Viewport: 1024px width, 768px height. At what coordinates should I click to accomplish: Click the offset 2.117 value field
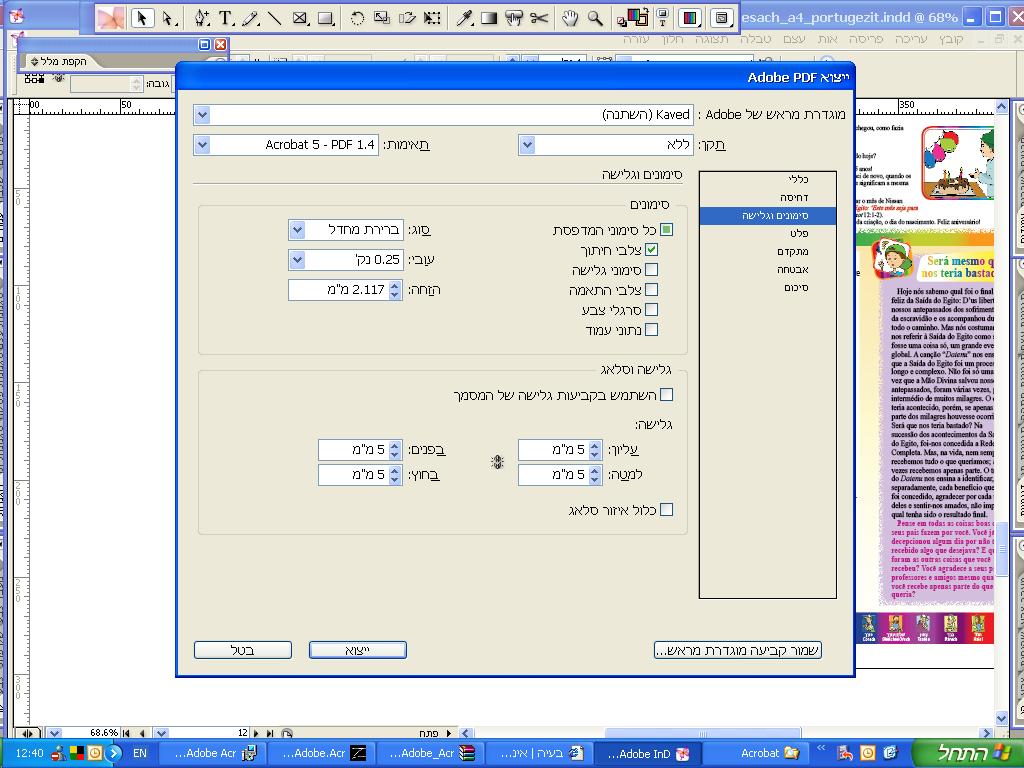(x=338, y=290)
